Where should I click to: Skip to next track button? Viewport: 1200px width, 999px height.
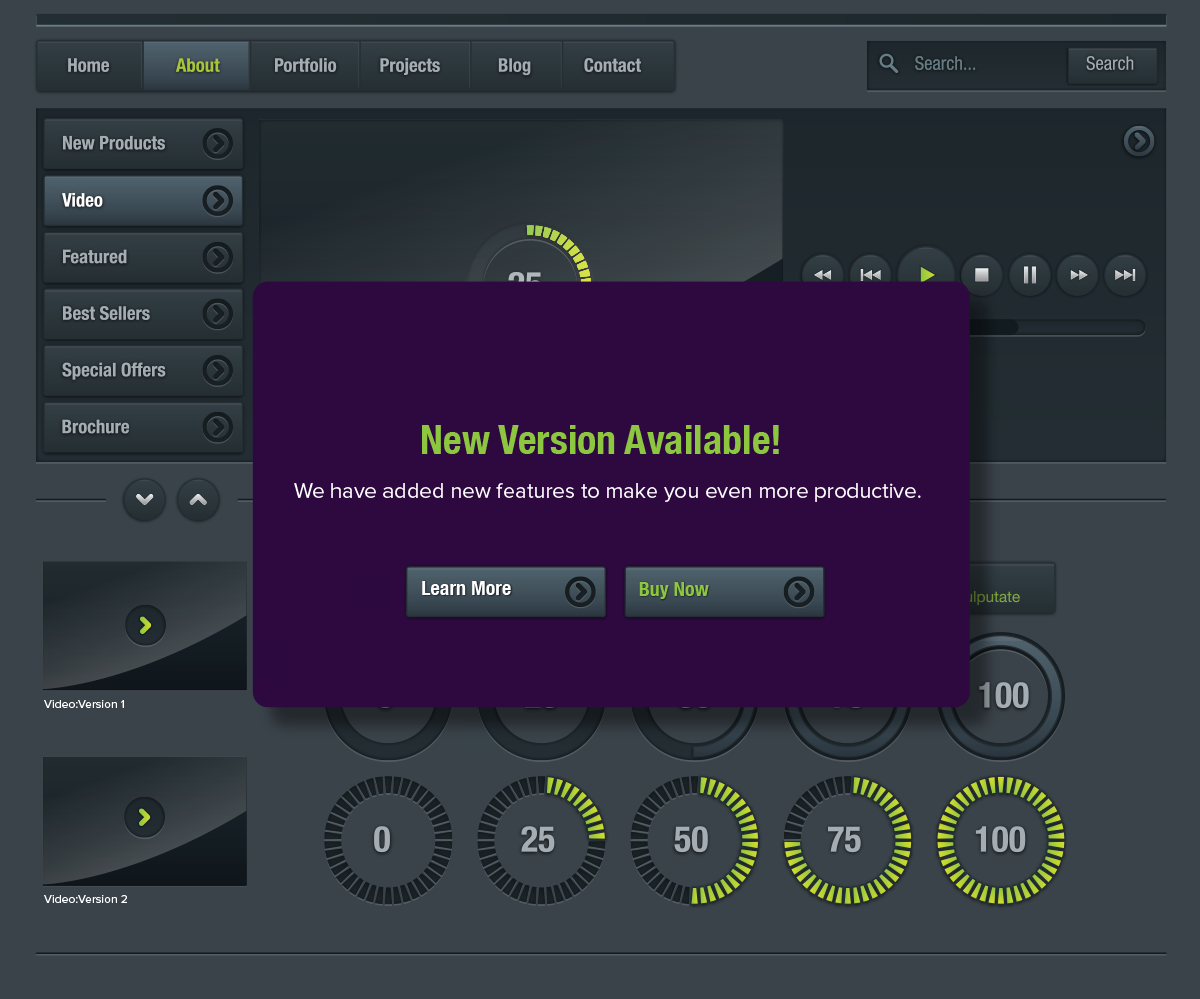click(1125, 275)
